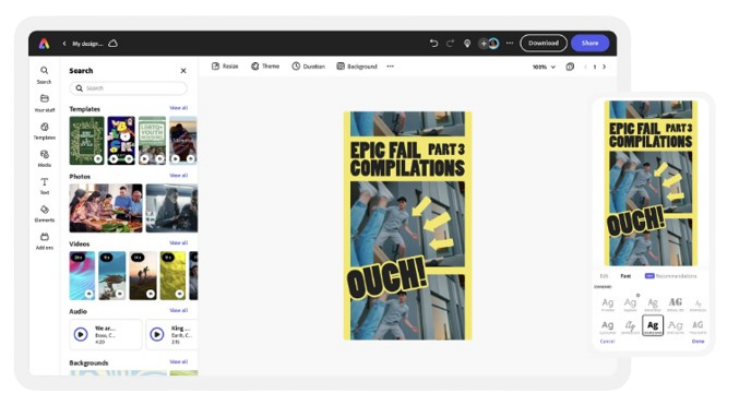Choose the pink and blue wave video
Screen dimensions: 739x402
point(82,276)
